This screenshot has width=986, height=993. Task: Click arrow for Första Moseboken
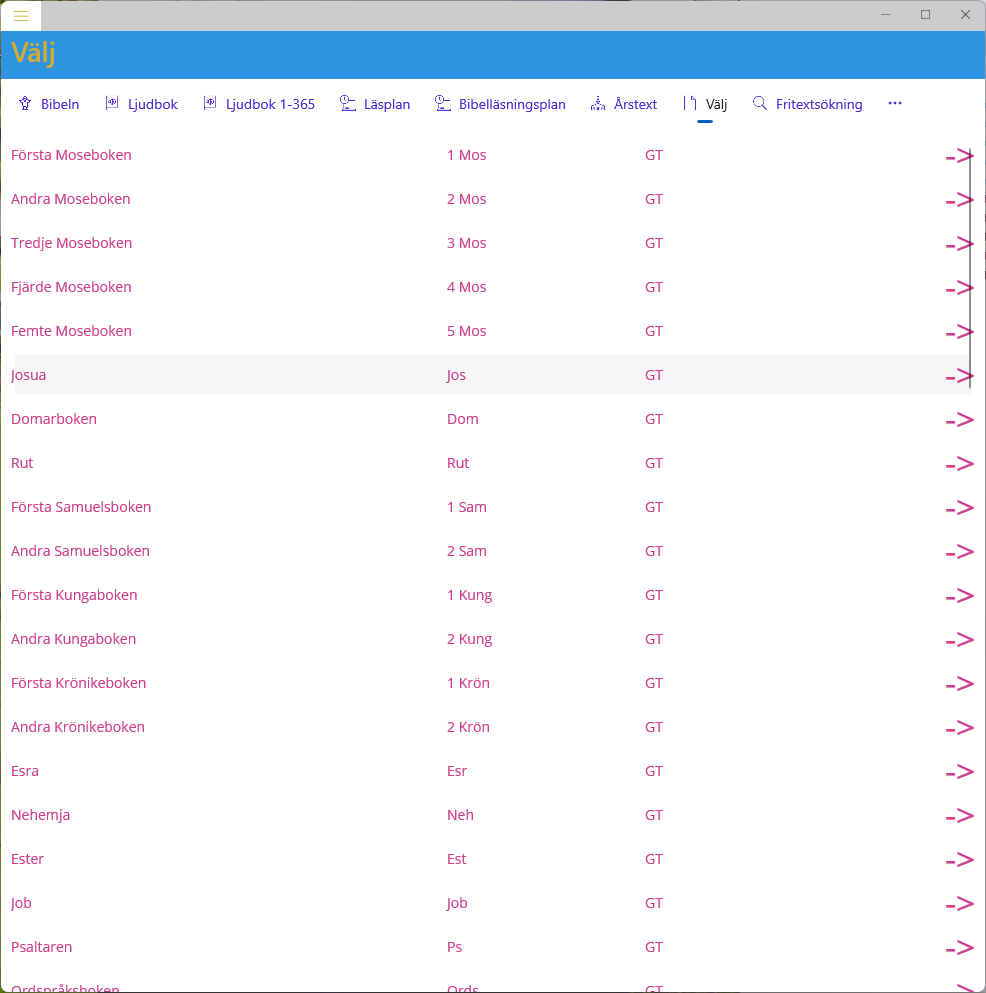(959, 156)
